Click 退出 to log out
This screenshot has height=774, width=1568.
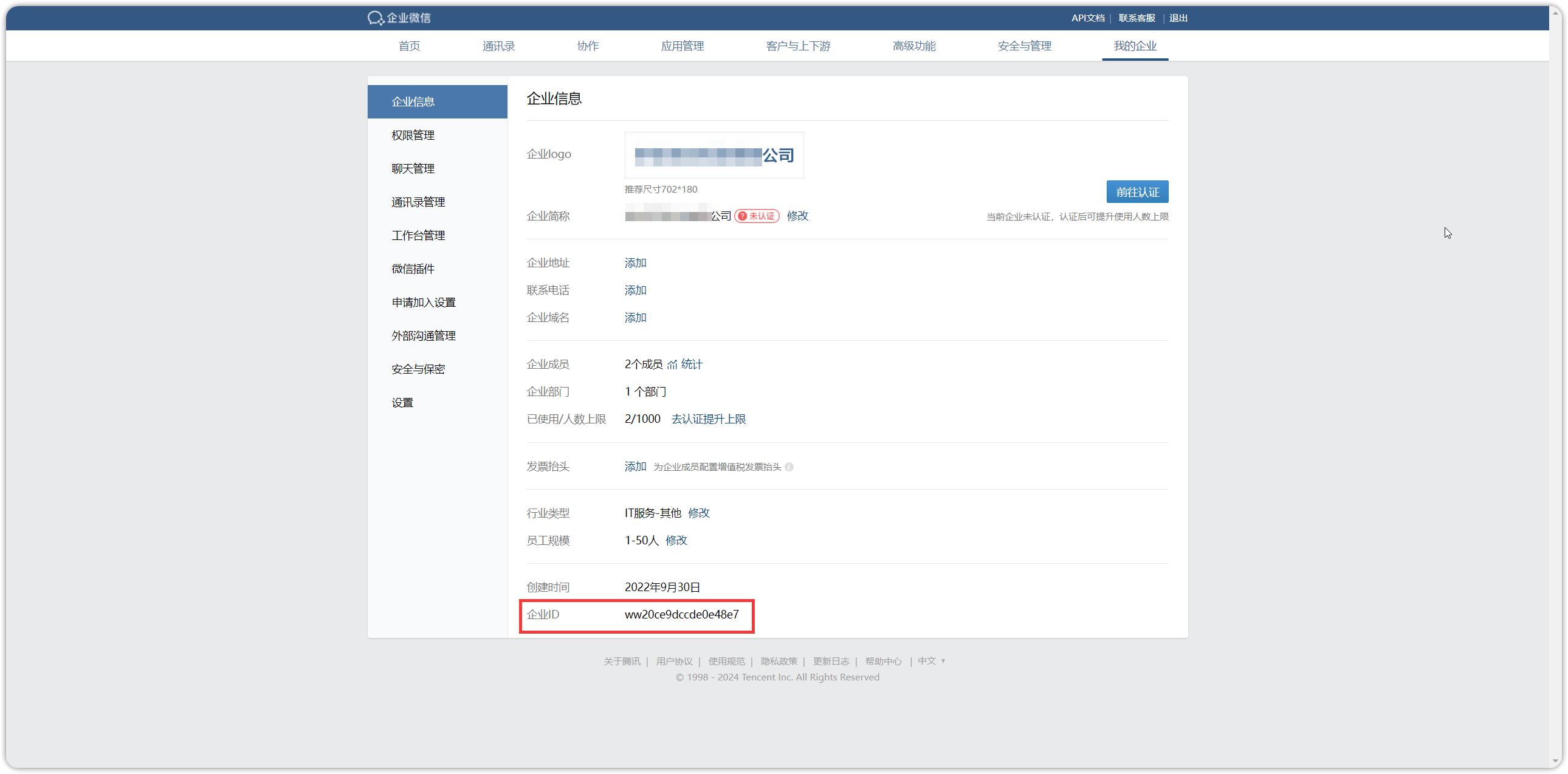coord(1178,18)
